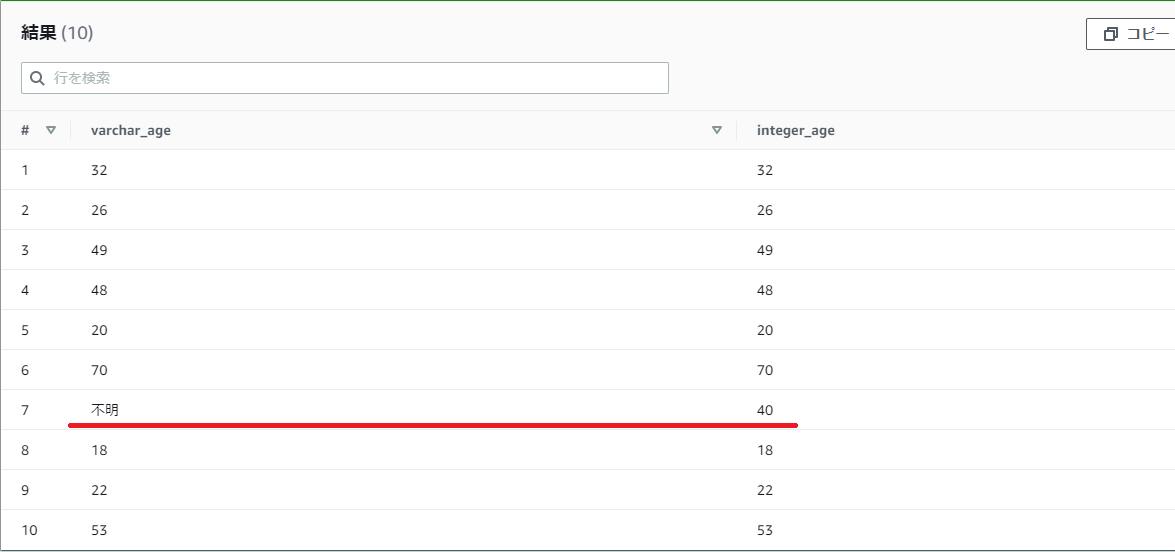Select the integer_age value 40 in row 7
Viewport: 1175px width, 552px height.
765,410
